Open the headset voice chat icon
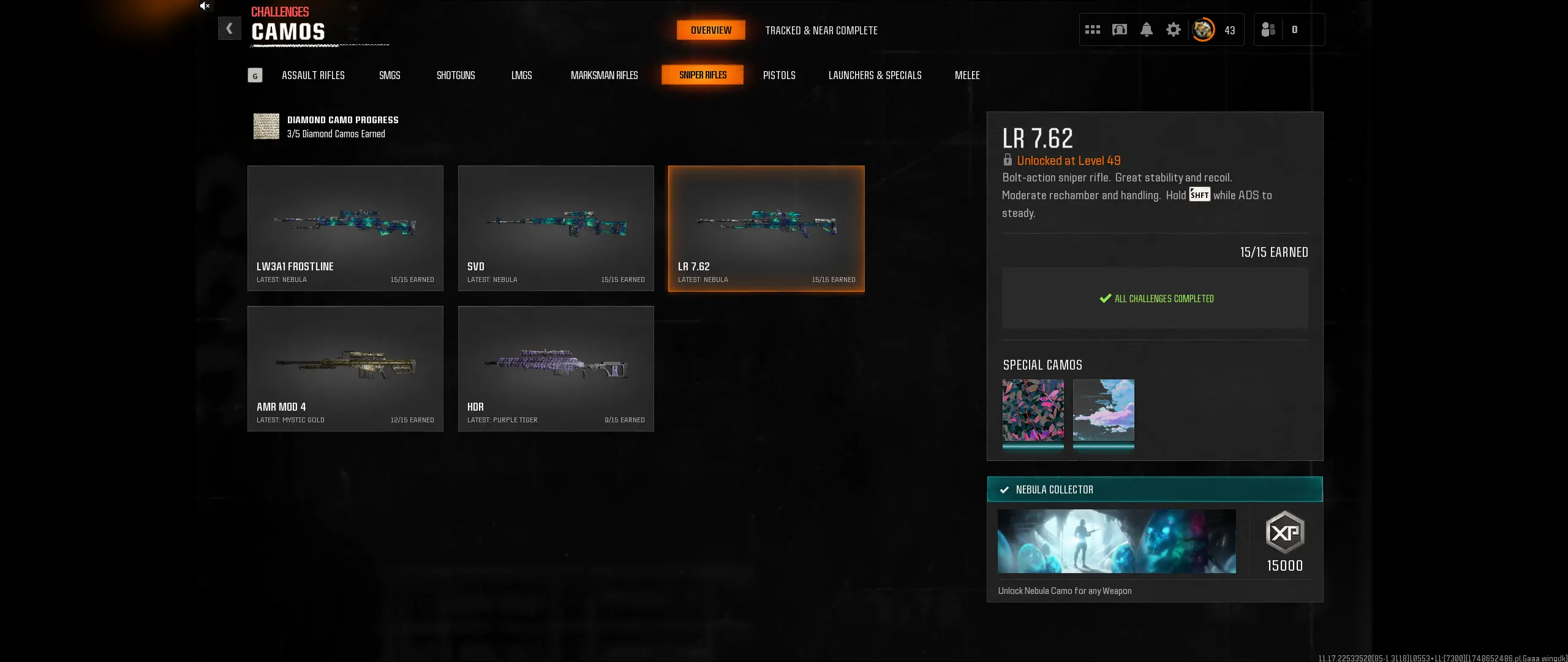 click(x=1119, y=29)
